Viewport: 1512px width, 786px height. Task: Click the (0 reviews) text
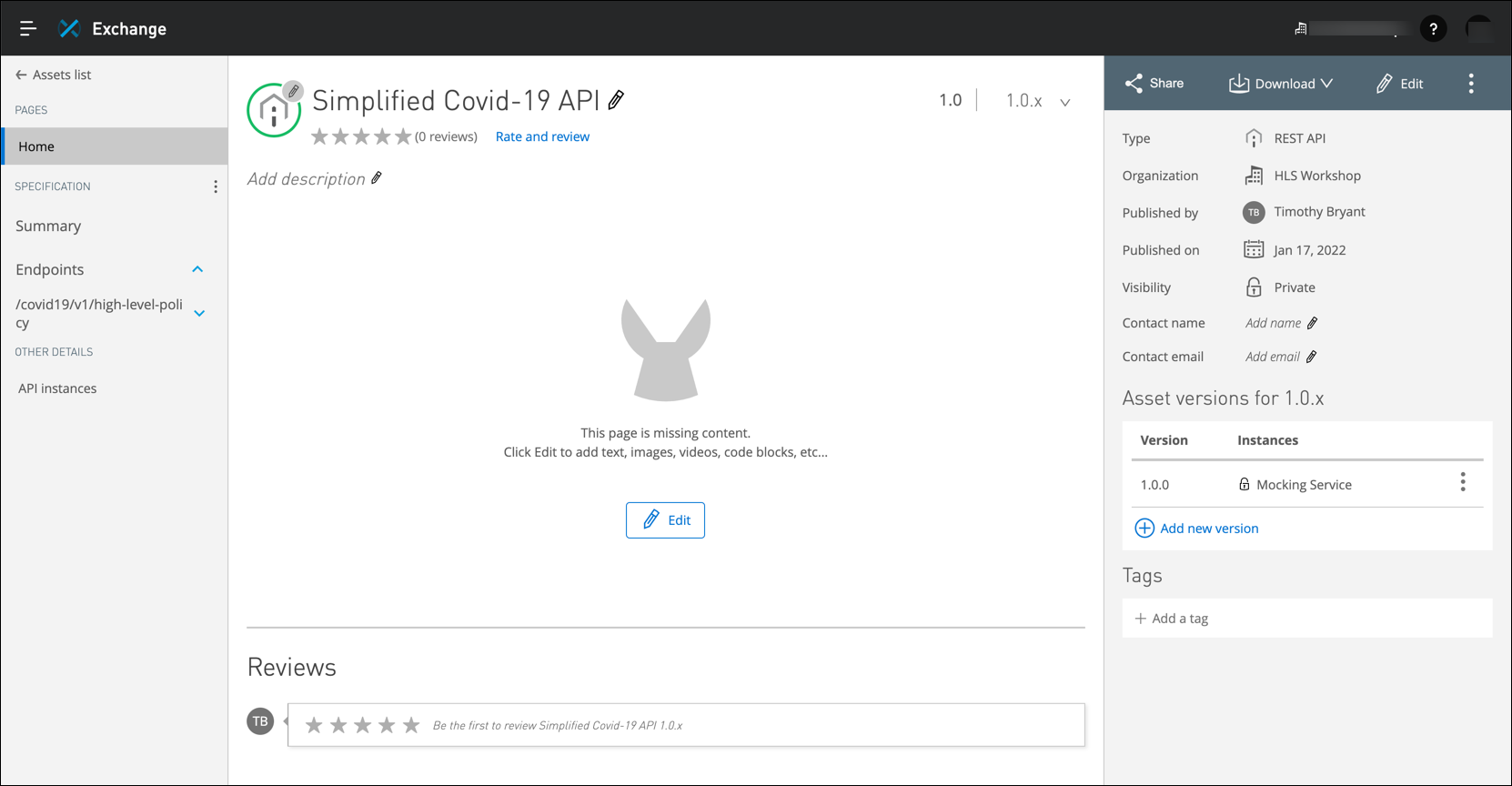tap(446, 136)
